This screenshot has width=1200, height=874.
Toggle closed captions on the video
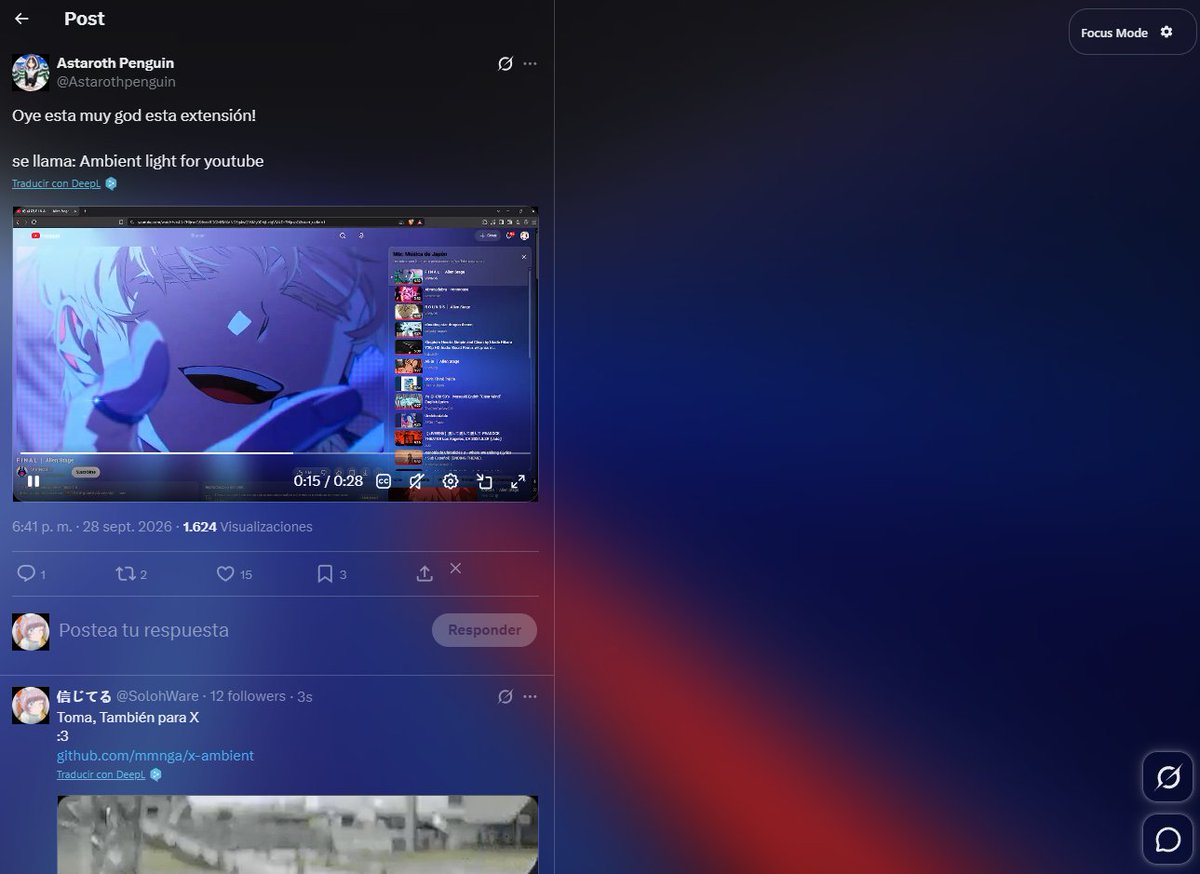click(x=383, y=481)
